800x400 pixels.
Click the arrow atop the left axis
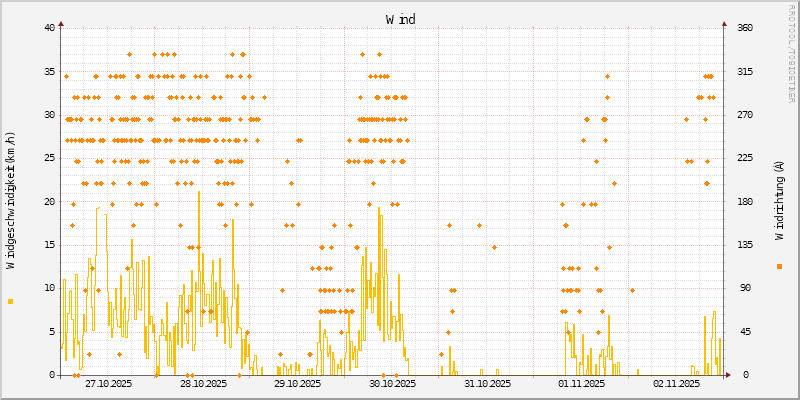point(61,22)
